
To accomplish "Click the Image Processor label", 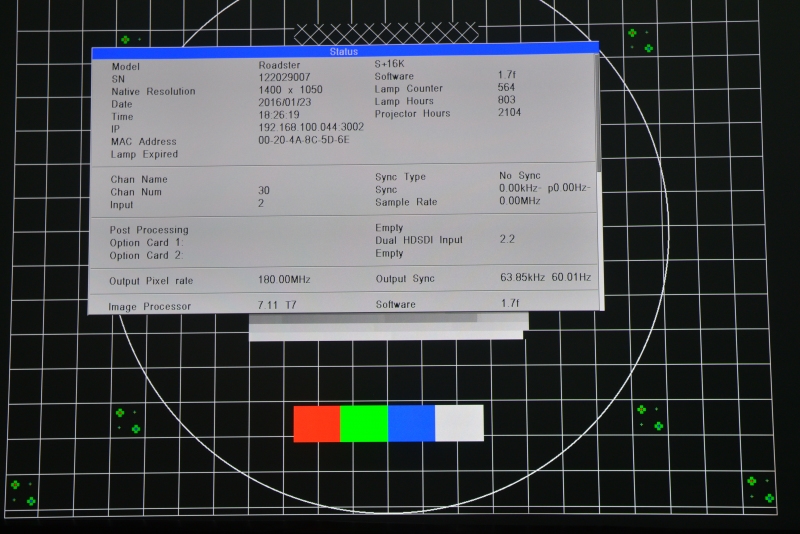I will (149, 307).
